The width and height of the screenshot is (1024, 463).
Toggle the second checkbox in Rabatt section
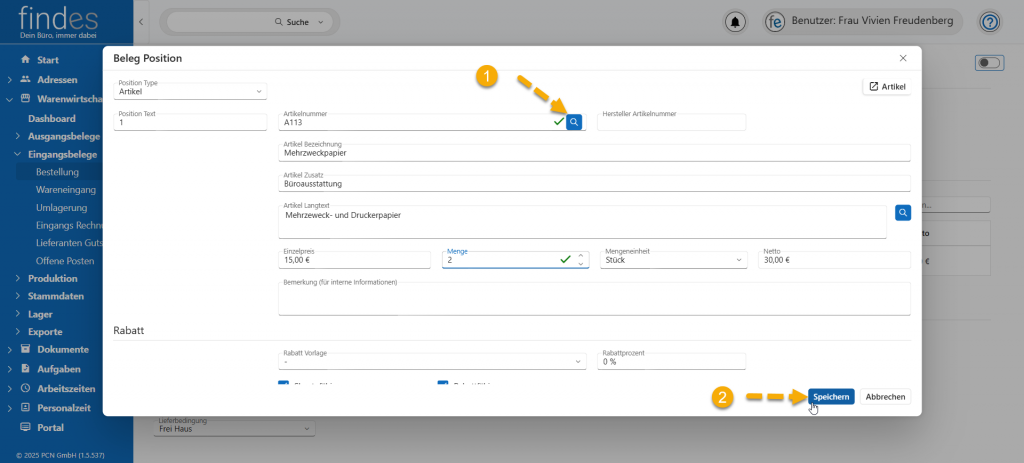[x=443, y=385]
